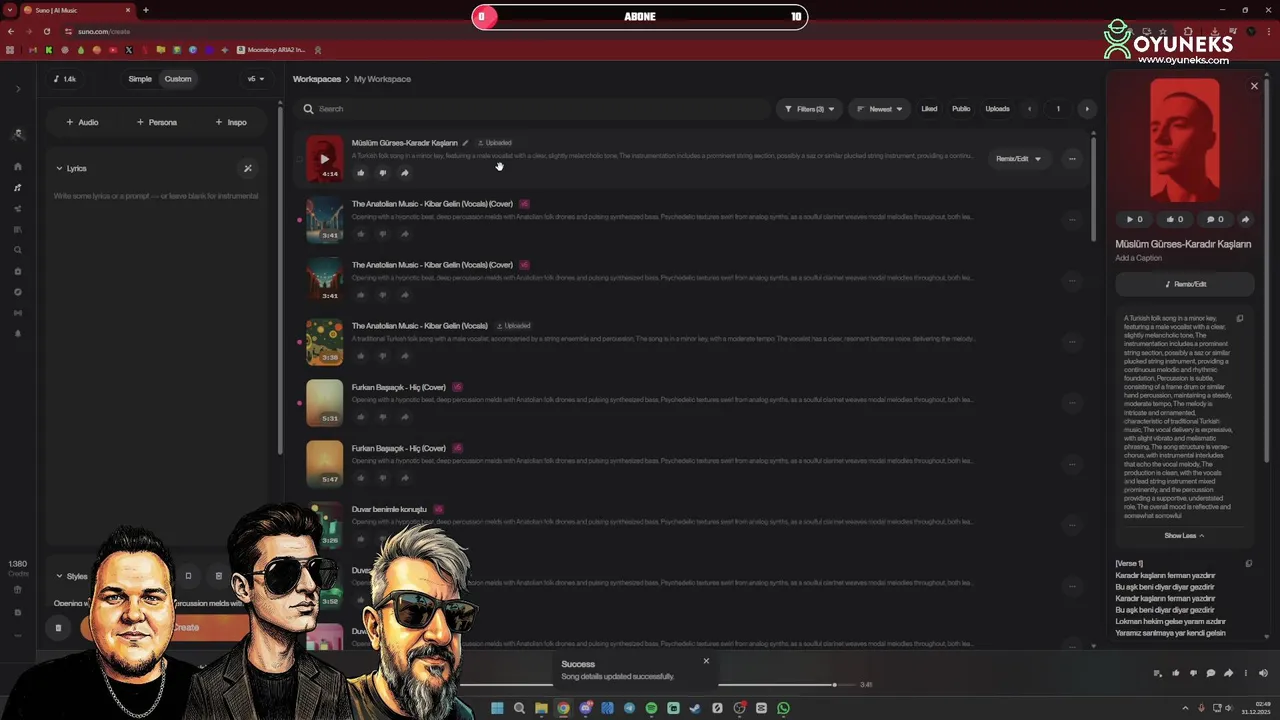Viewport: 1280px width, 720px height.
Task: Add Audio to the song prompt
Action: click(x=82, y=122)
